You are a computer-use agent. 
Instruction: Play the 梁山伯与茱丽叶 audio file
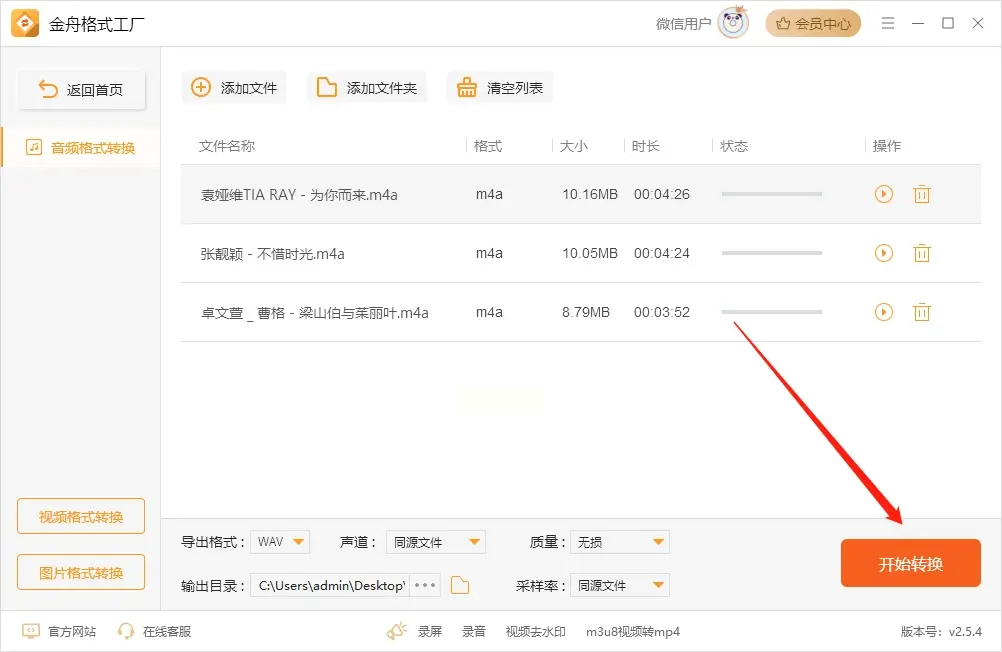[x=883, y=312]
